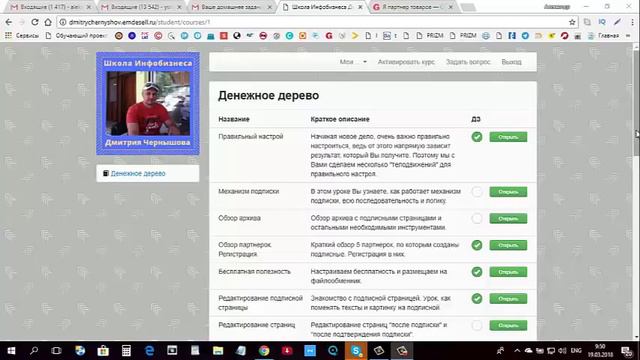Open the Обзор партнерок lesson button
Image resolution: width=640 pixels, height=360 pixels.
click(x=508, y=245)
